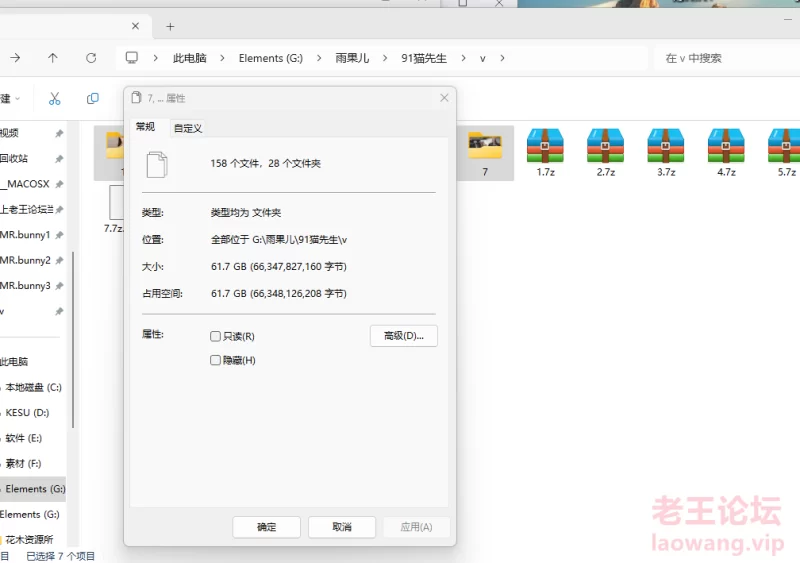Open 本地磁盘 (C:) in the sidebar

pyautogui.click(x=33, y=387)
